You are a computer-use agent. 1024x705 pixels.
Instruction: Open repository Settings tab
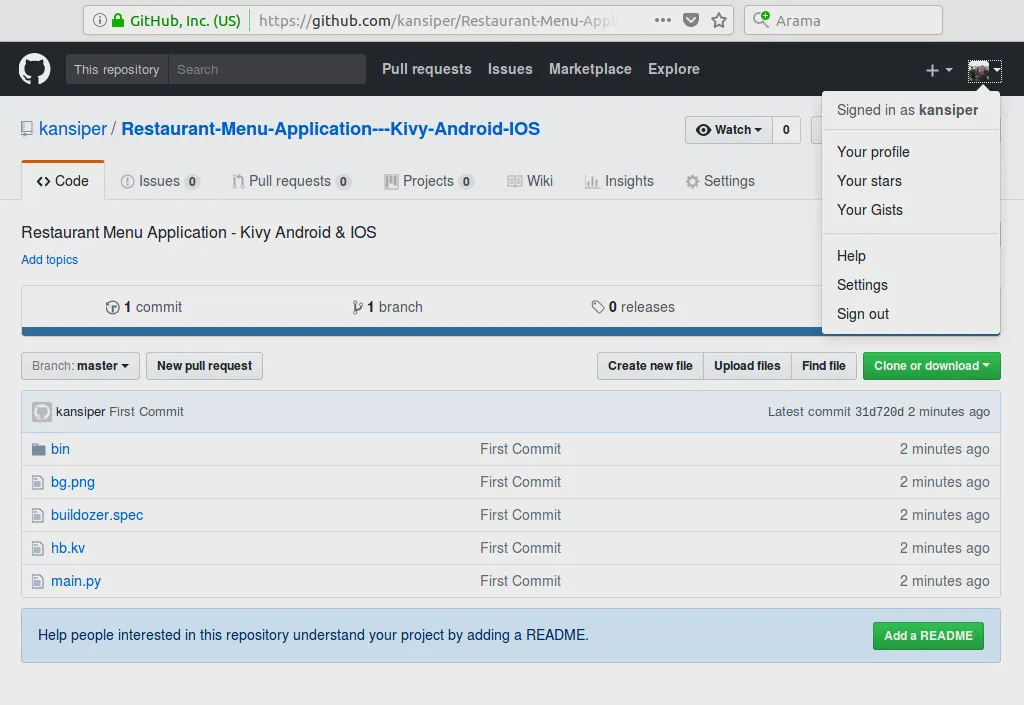[x=720, y=181]
